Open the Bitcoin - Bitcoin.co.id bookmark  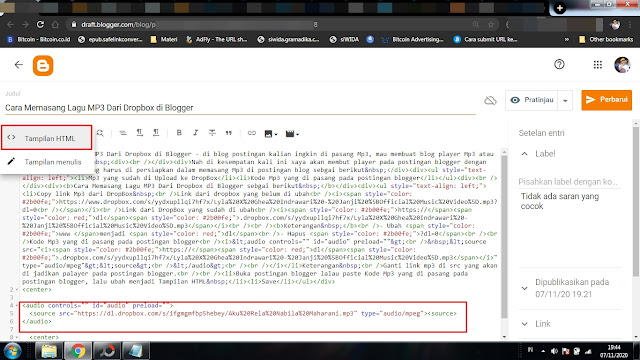tap(39, 40)
